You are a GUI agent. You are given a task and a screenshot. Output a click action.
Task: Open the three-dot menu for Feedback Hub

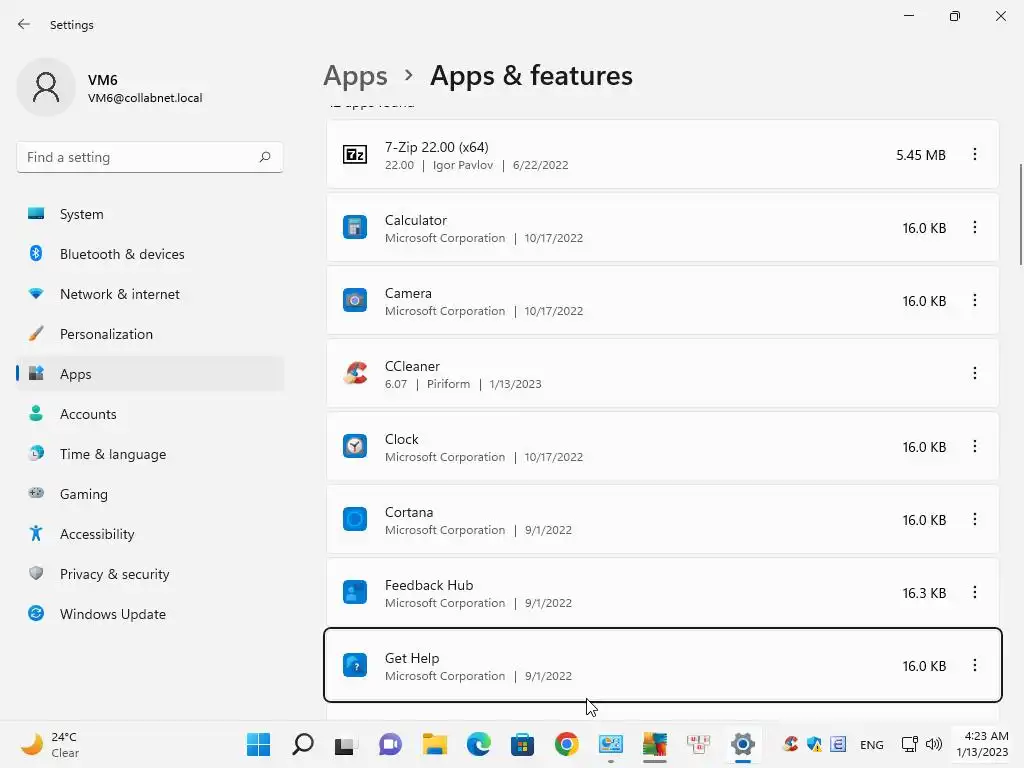click(974, 592)
